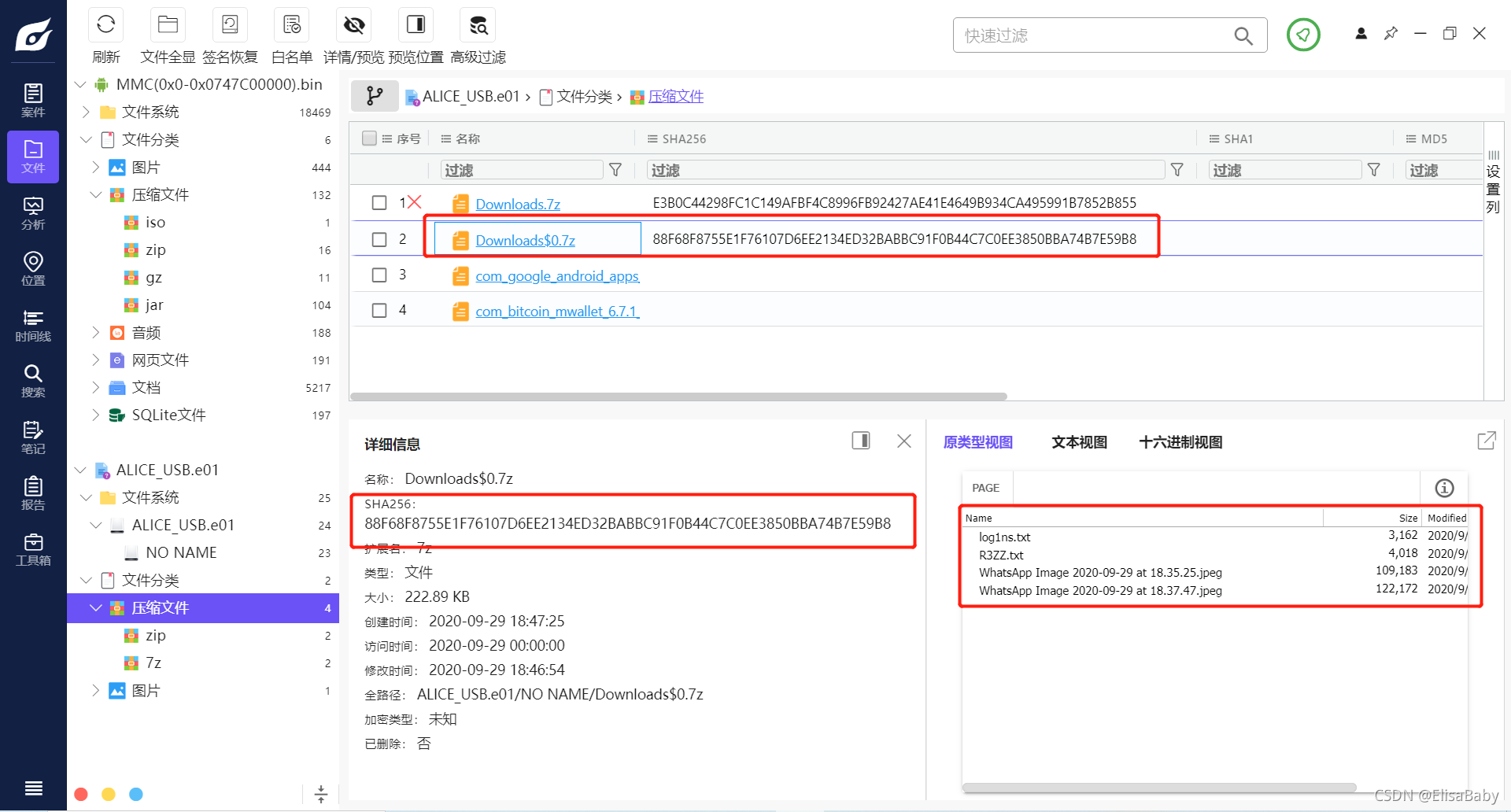Collapse the MMC(0x0-0x0747C00000).bin tree node
Screen dimensions: 1511x812
point(80,84)
